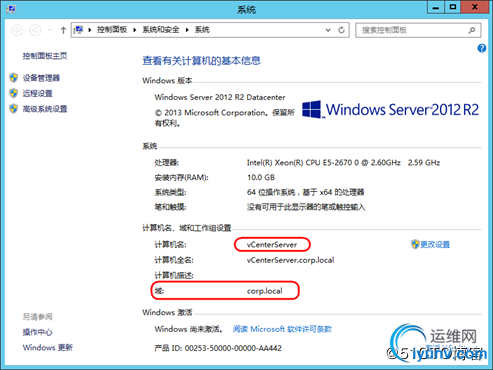Open 操作中心 link

click(37, 332)
